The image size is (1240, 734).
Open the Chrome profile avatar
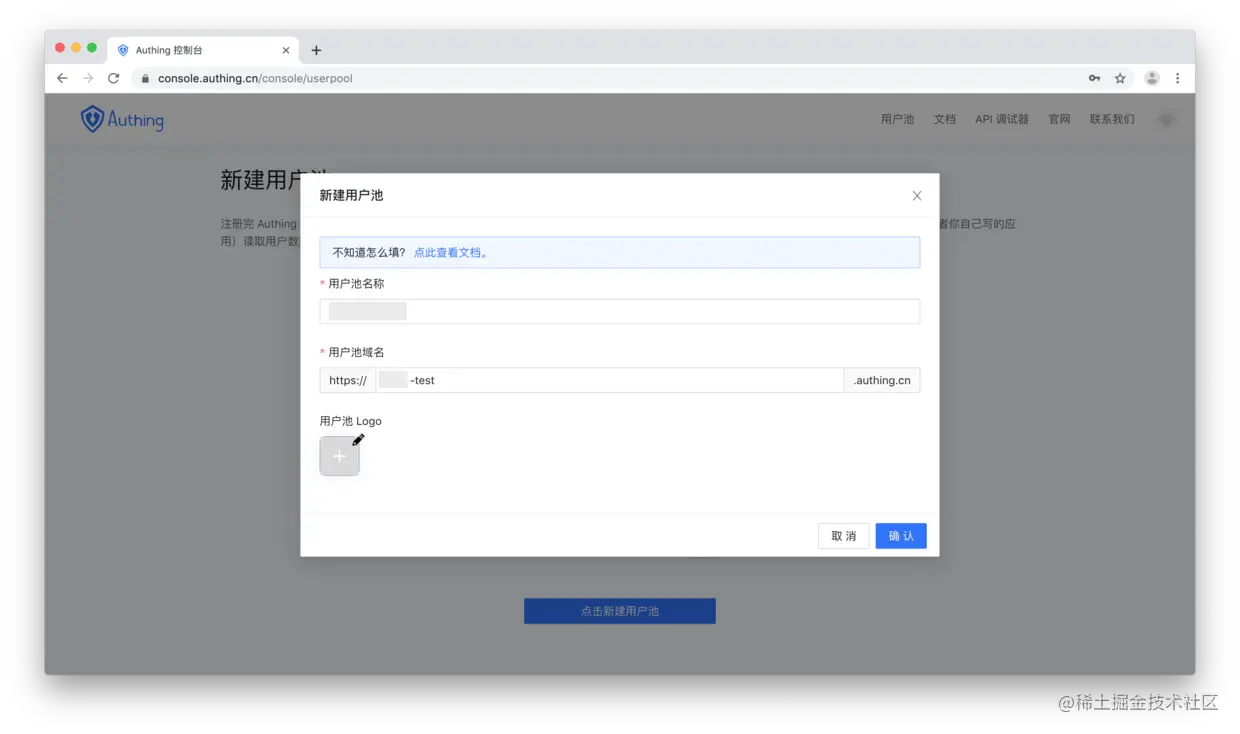pyautogui.click(x=1152, y=78)
